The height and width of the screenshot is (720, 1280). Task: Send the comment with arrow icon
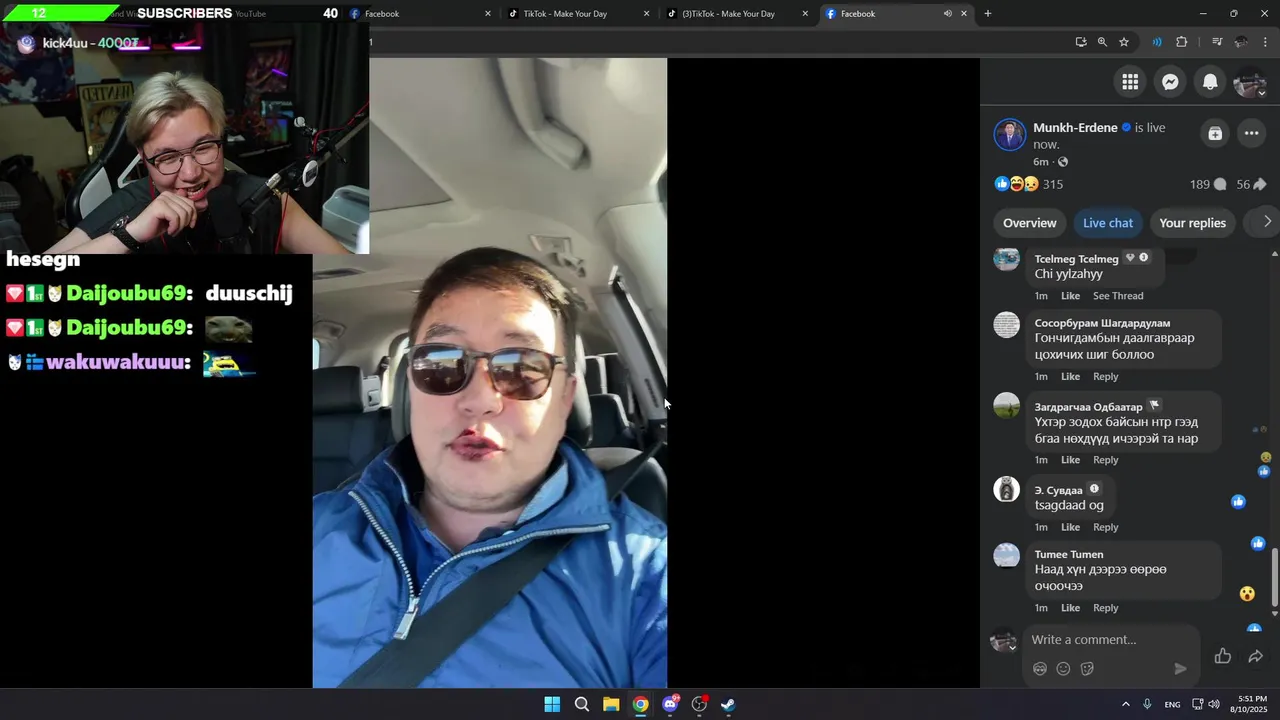pos(1180,669)
